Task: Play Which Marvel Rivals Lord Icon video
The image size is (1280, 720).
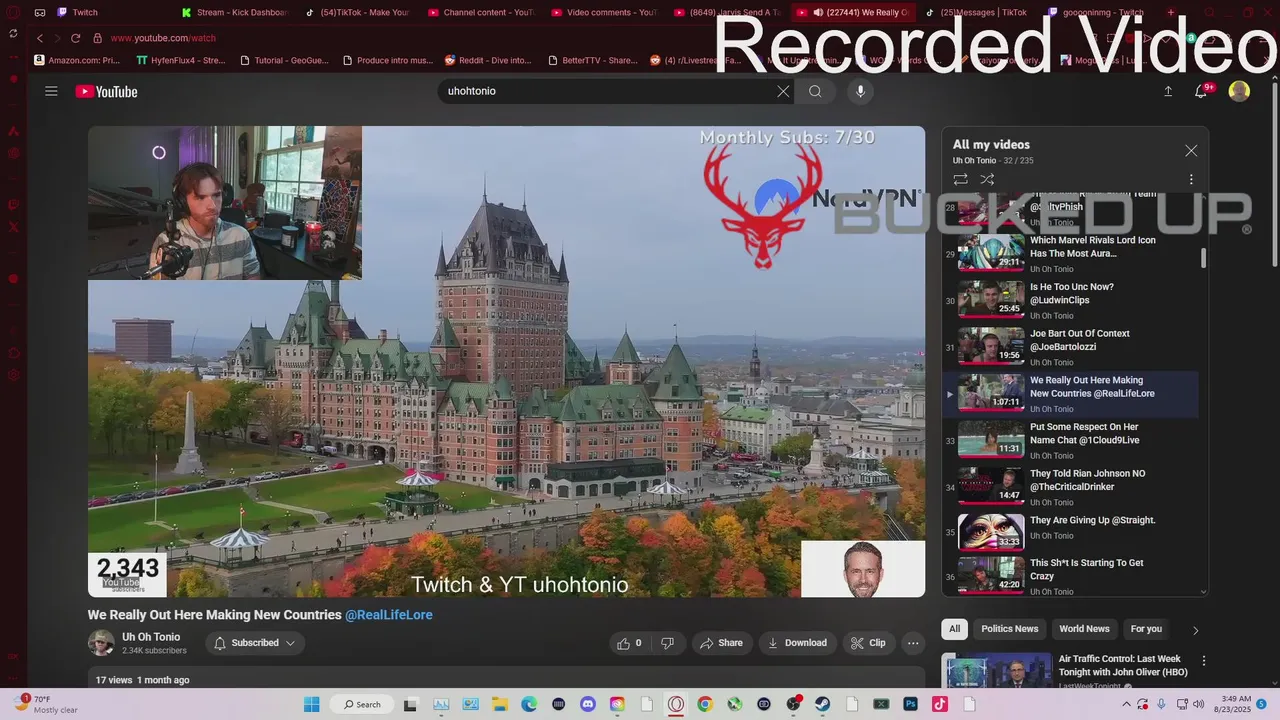Action: 1070,253
